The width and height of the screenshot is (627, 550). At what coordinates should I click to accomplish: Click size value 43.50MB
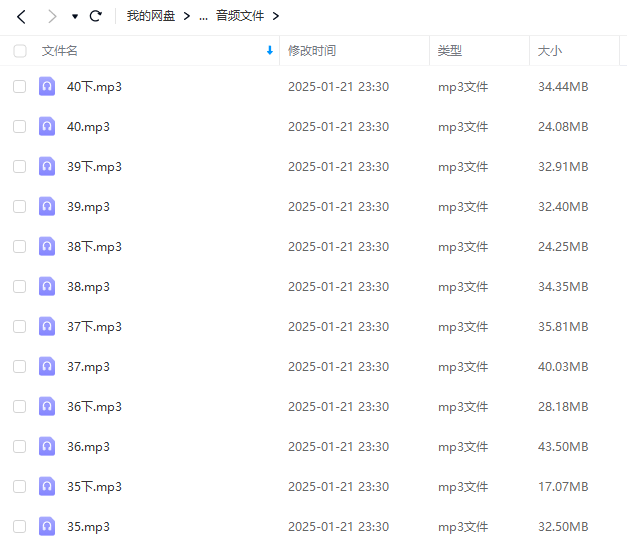tap(563, 446)
